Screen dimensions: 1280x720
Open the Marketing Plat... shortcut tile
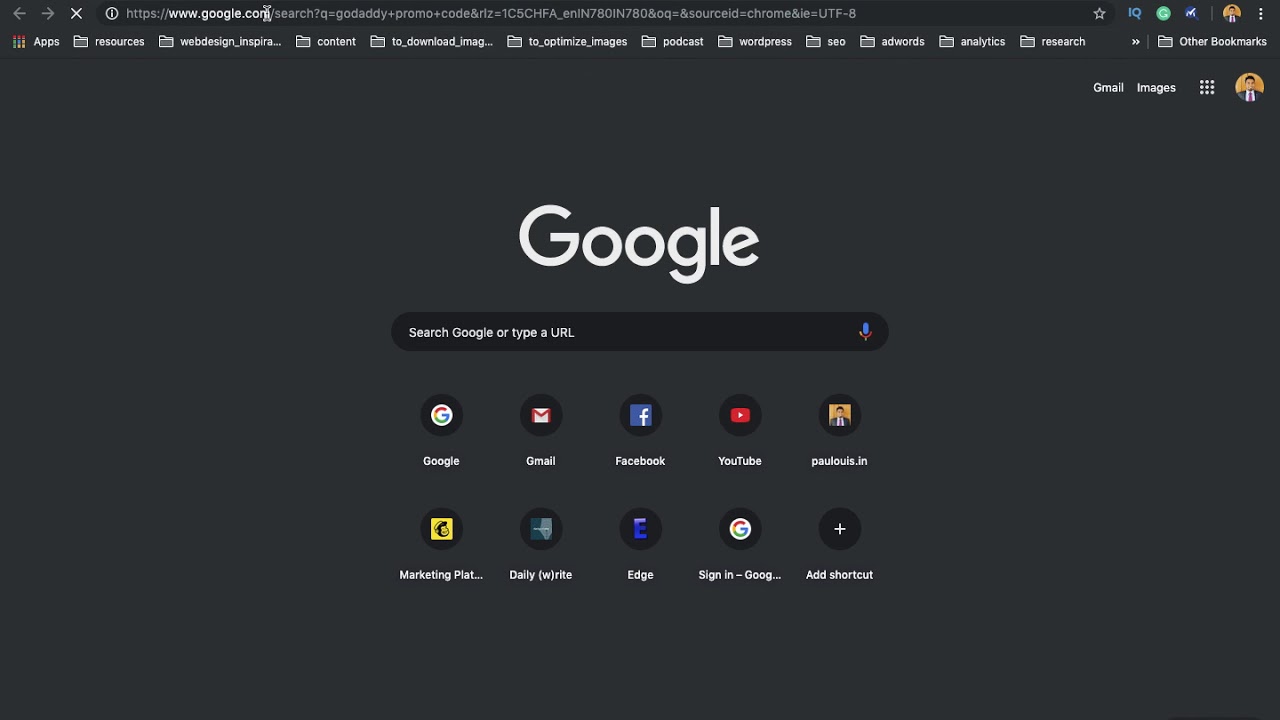[x=441, y=546]
